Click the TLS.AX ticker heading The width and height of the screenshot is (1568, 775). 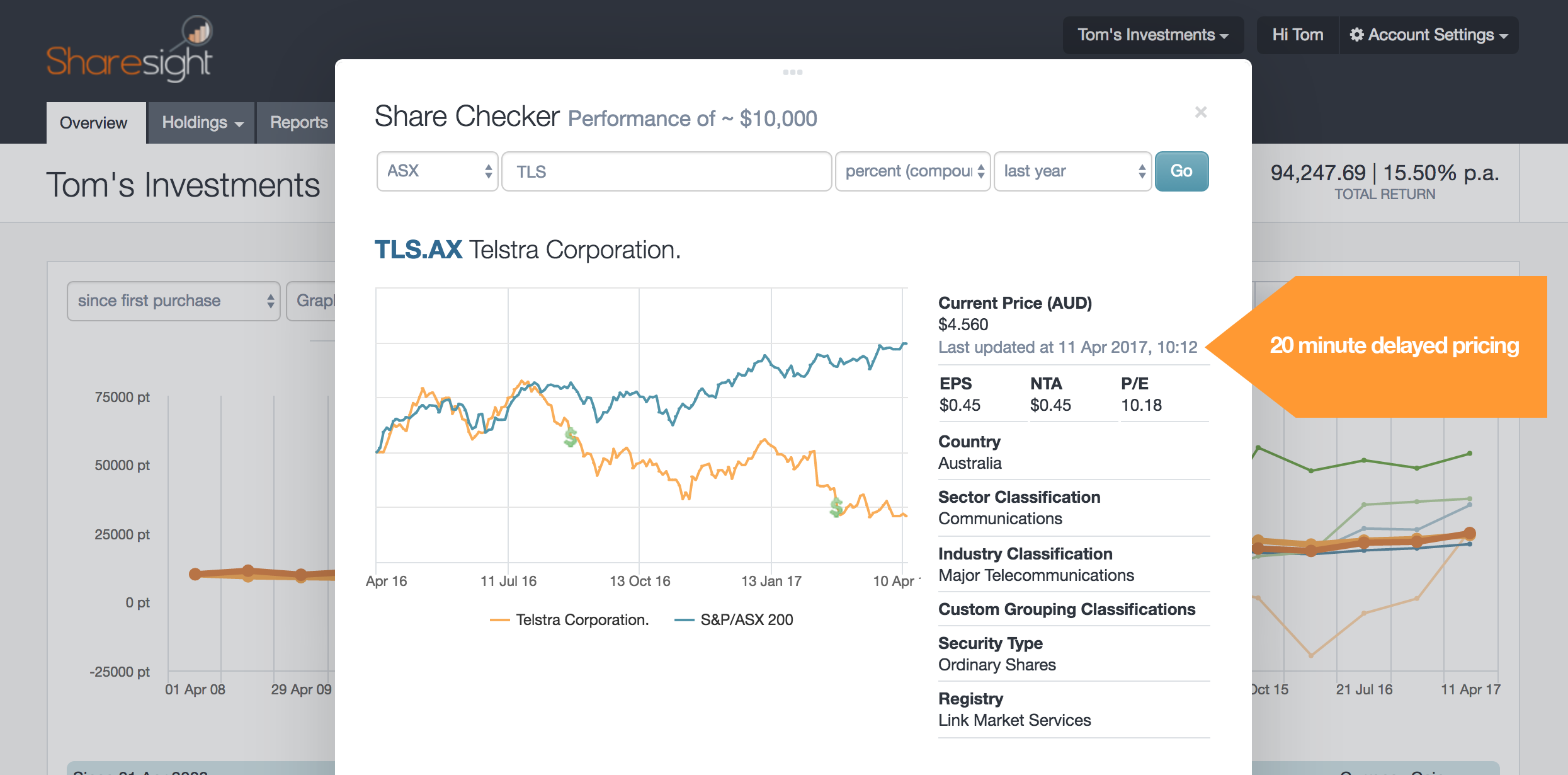[418, 248]
